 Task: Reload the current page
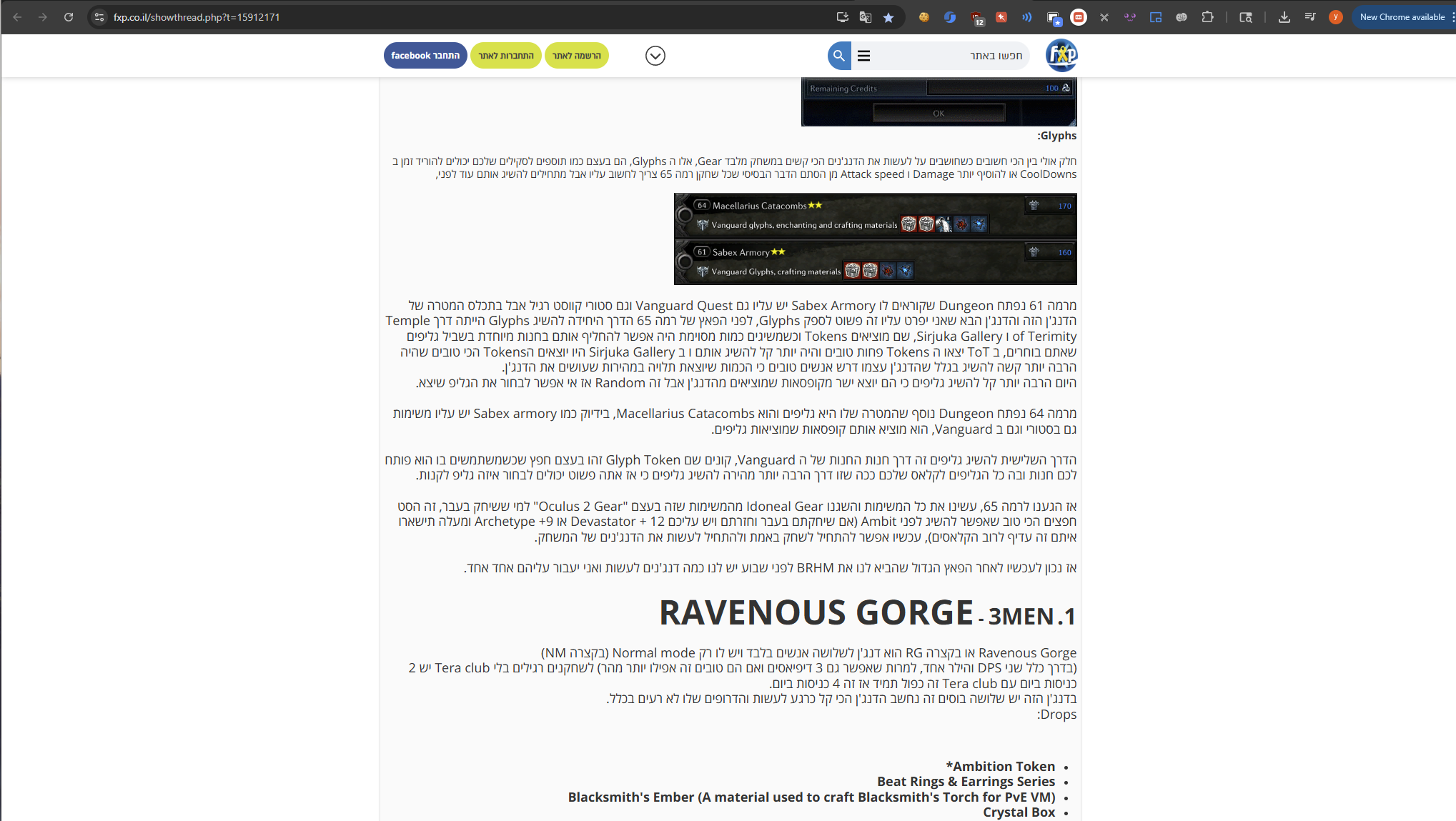69,17
